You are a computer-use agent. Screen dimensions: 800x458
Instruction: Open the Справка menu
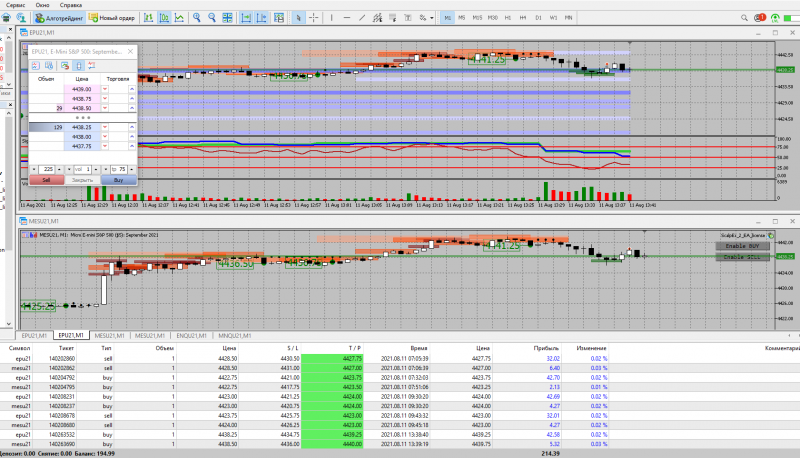click(72, 5)
